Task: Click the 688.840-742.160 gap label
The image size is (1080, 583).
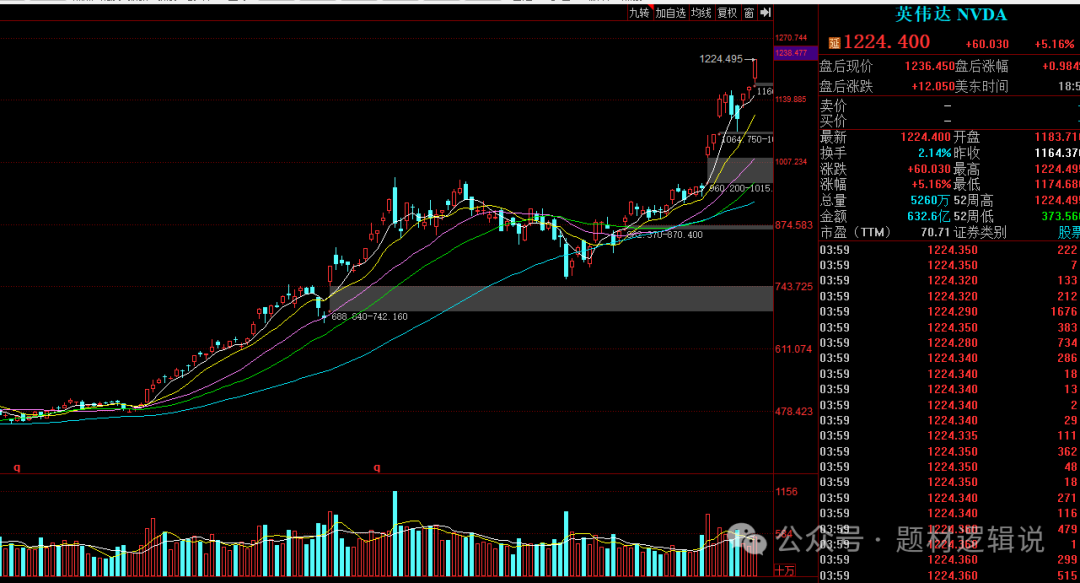Action: tap(369, 317)
